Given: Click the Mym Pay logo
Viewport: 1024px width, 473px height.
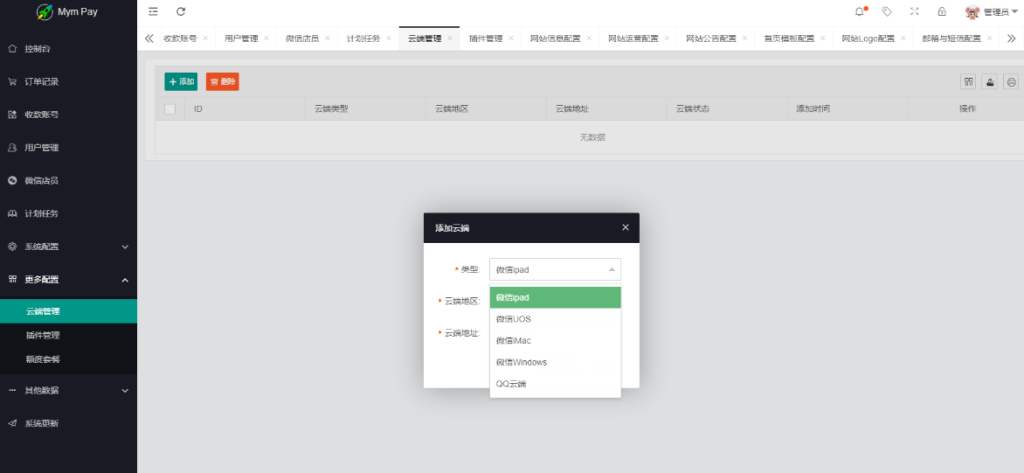Looking at the screenshot, I should coord(67,12).
